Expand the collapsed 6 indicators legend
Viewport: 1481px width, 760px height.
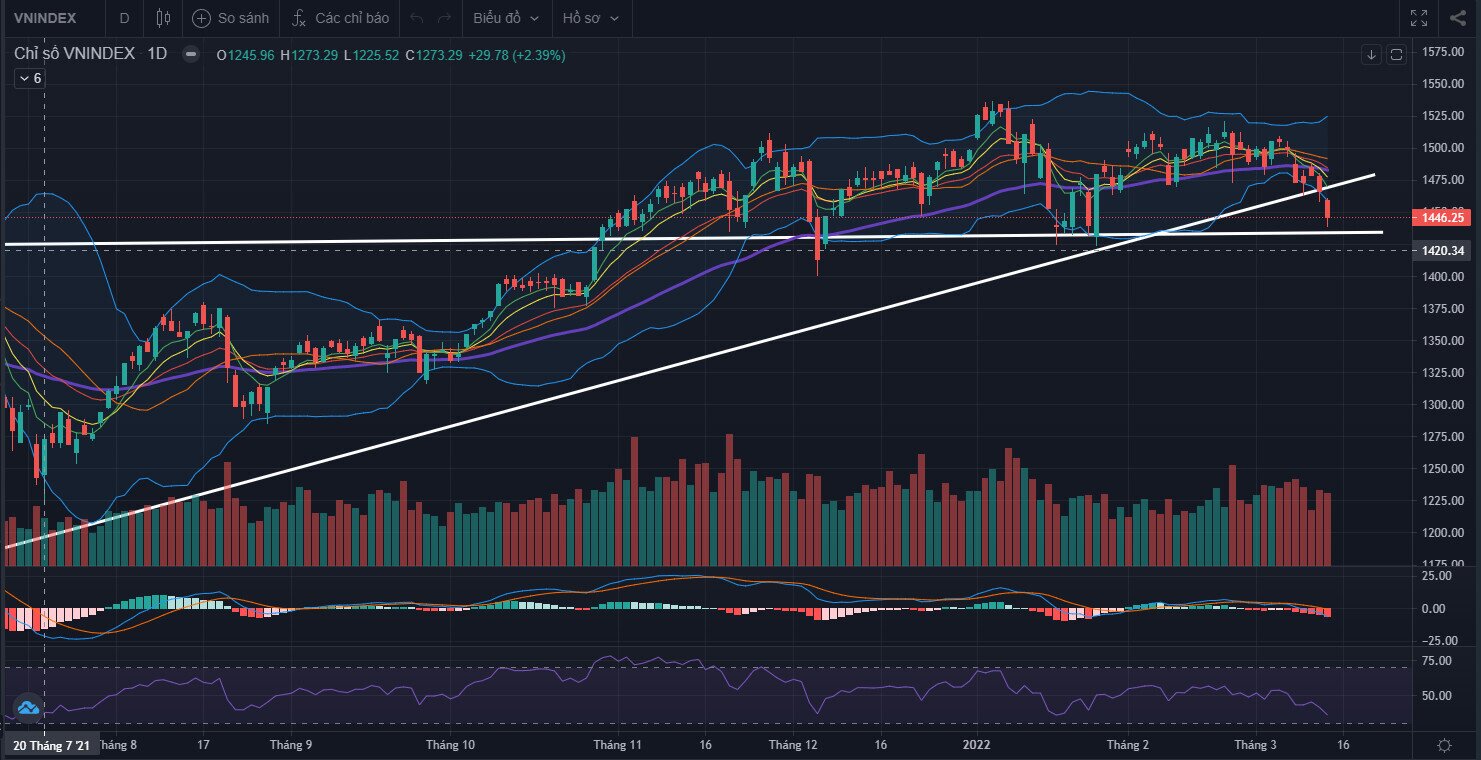[x=29, y=78]
